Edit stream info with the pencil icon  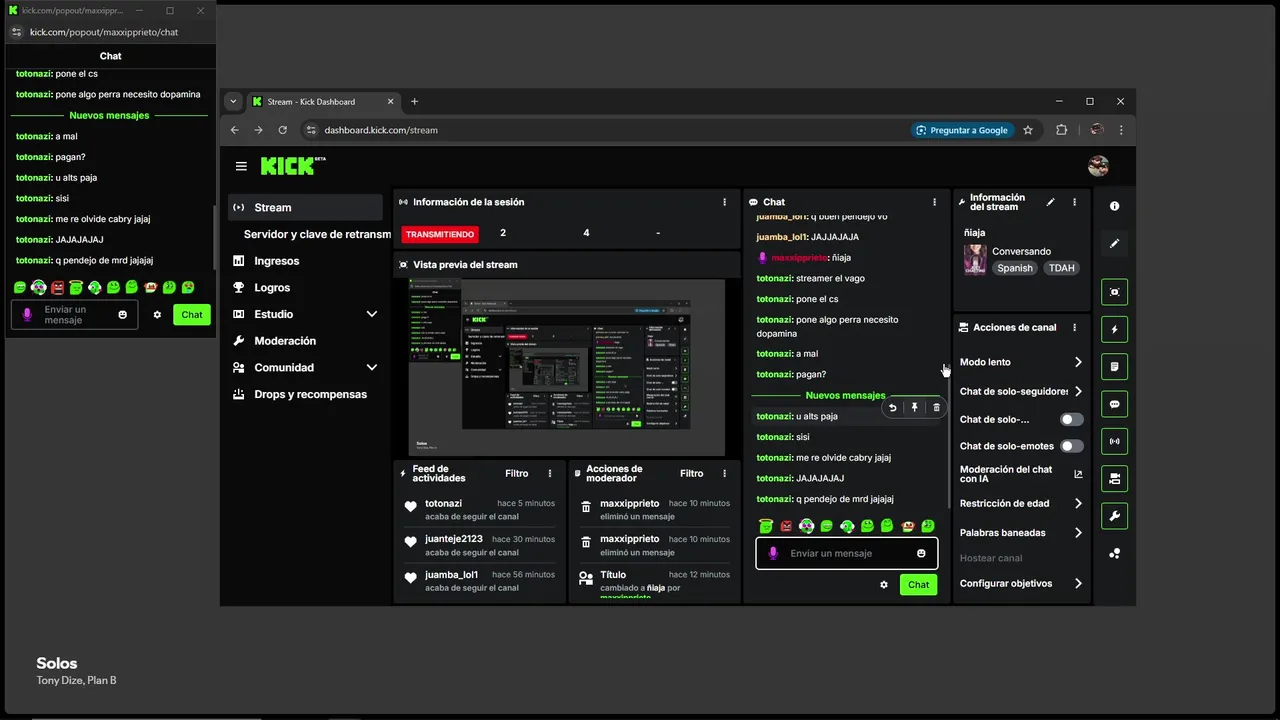click(x=1050, y=202)
